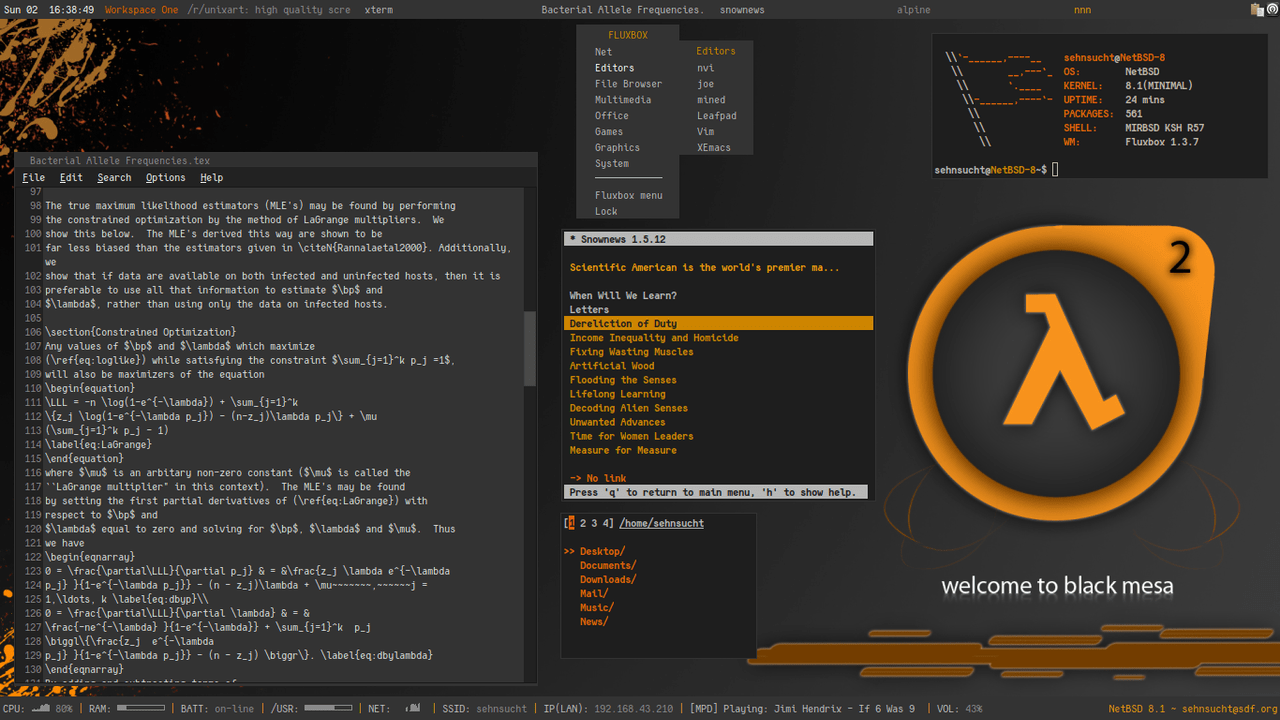Select 'When Will We Learn?' in Snownews
Screen dimensions: 1280x720
point(623,296)
